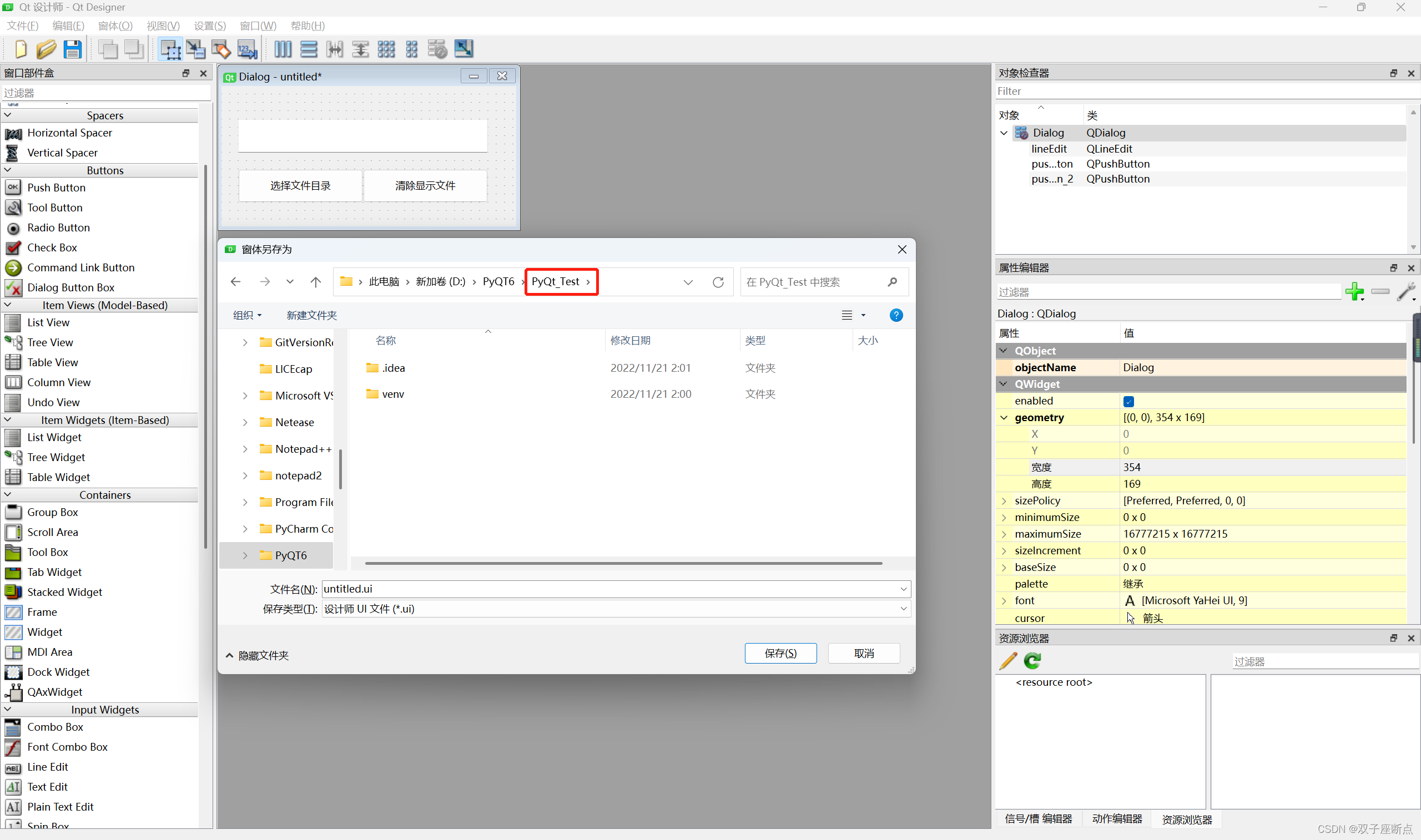The width and height of the screenshot is (1421, 840).
Task: Click the Open file folder toolbar icon
Action: point(46,49)
